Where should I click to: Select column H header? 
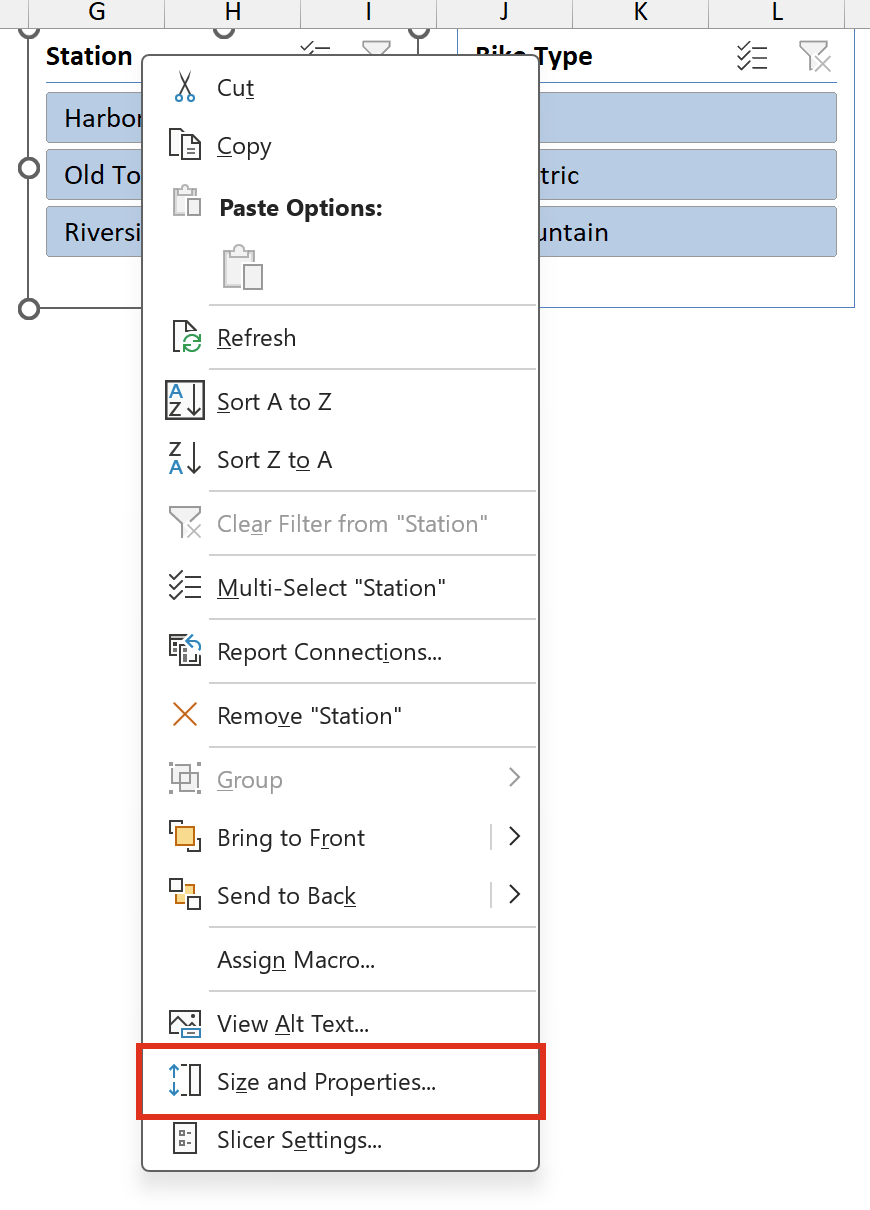[x=233, y=12]
